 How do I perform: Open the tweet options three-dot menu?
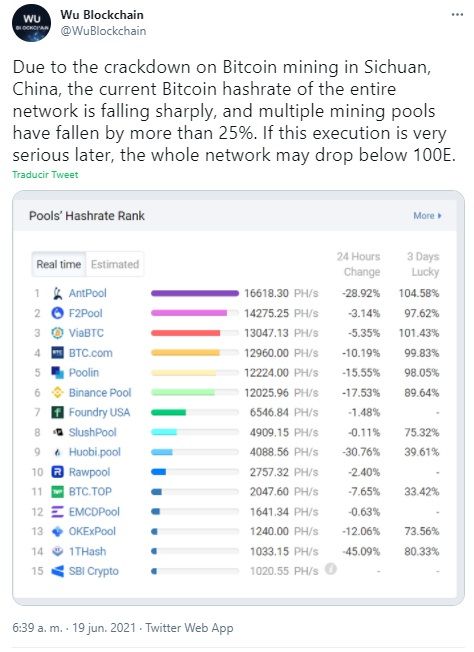click(x=457, y=15)
